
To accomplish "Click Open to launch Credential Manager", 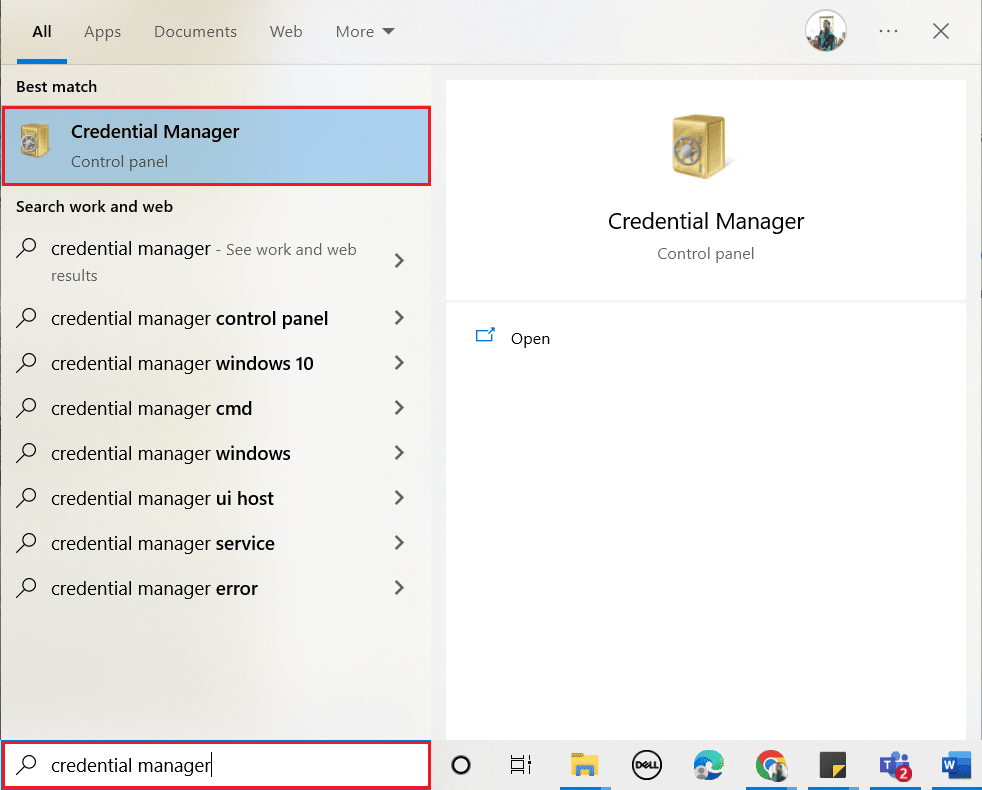I will (x=530, y=338).
